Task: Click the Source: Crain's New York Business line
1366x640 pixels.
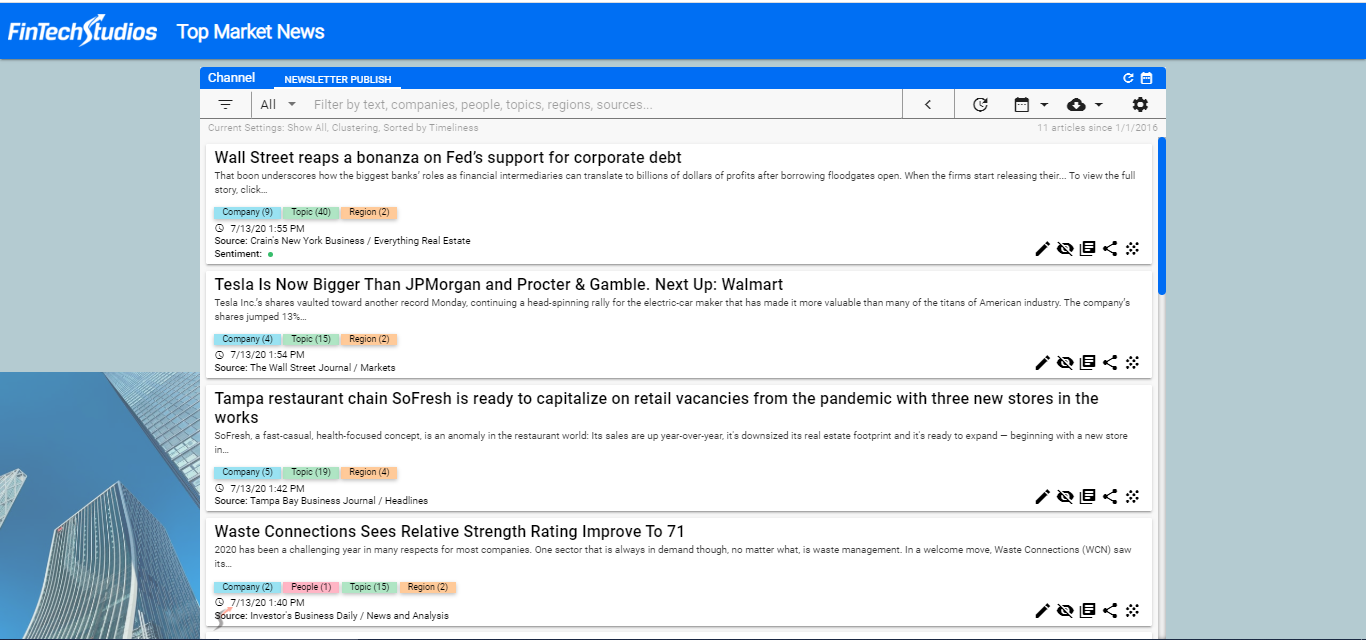Action: 342,241
